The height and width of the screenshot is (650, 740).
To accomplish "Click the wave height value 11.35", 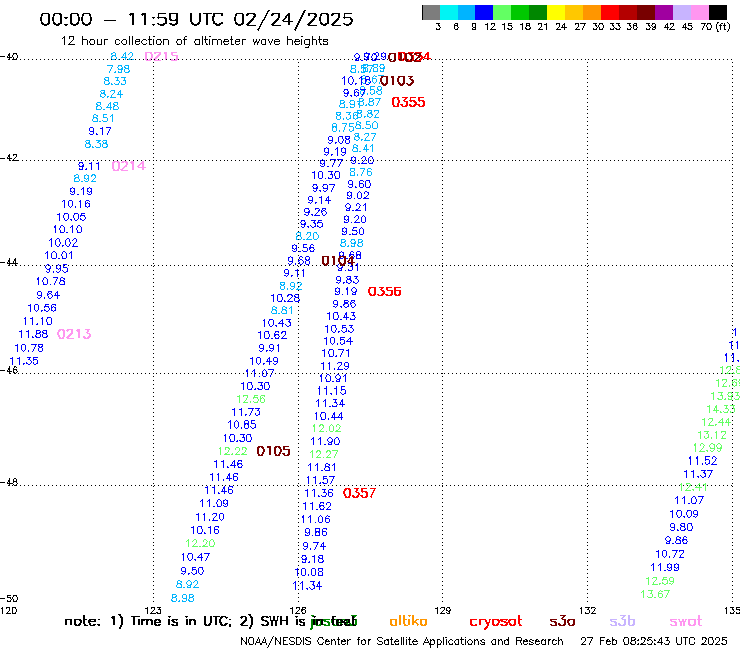I will (24, 361).
